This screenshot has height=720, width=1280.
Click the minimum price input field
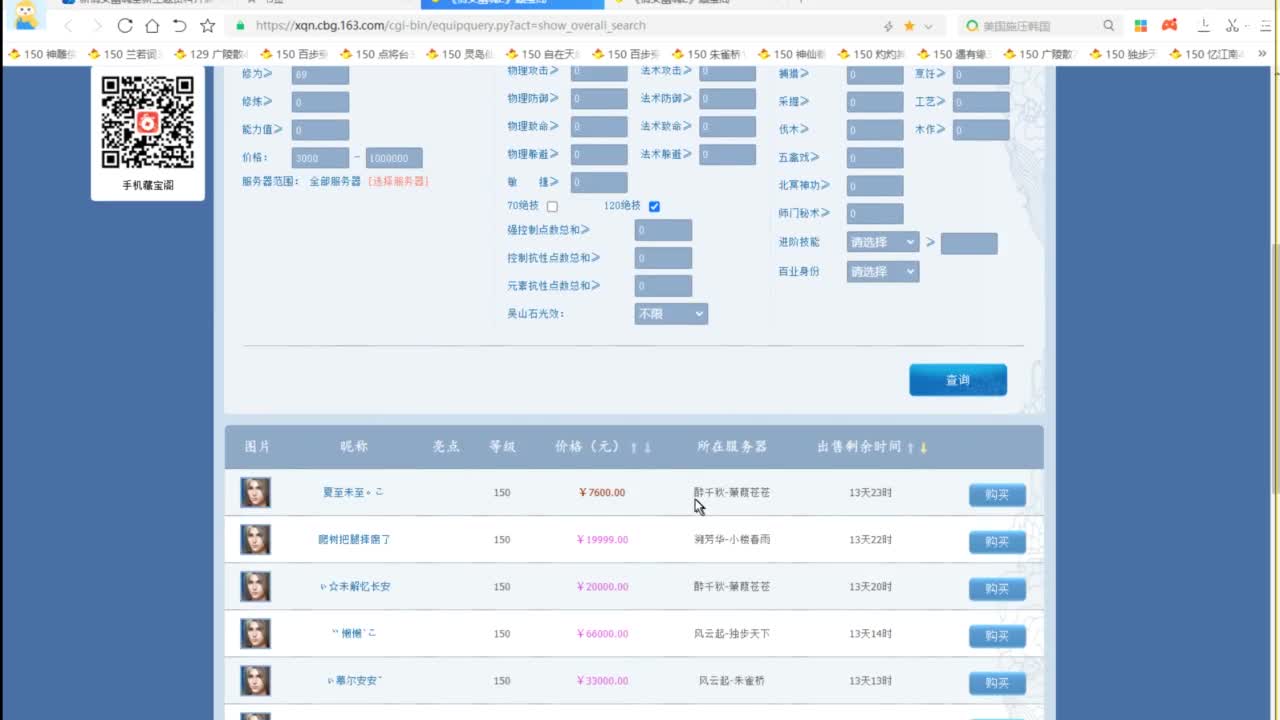point(320,158)
